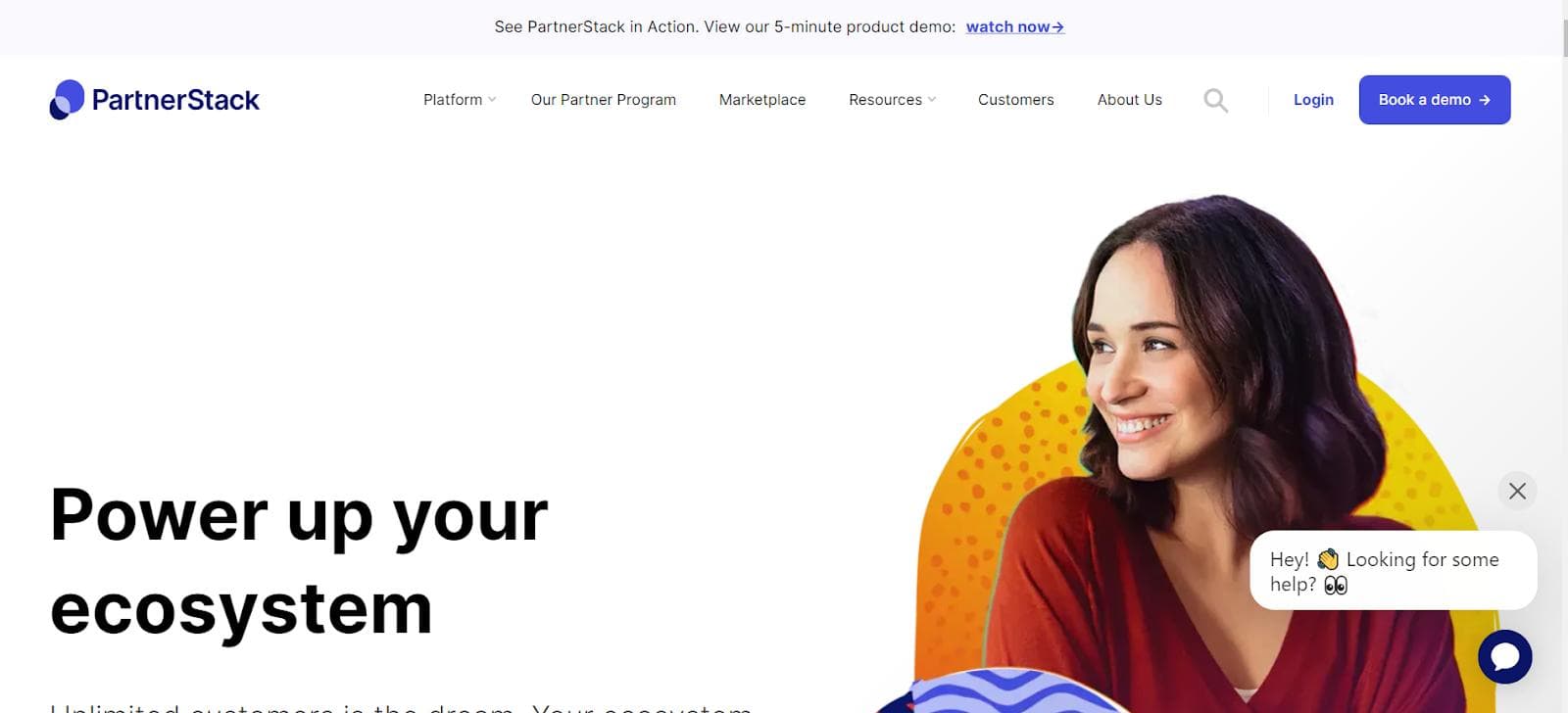This screenshot has height=713, width=1568.
Task: Expand the Resources dropdown chevron
Action: click(x=932, y=100)
